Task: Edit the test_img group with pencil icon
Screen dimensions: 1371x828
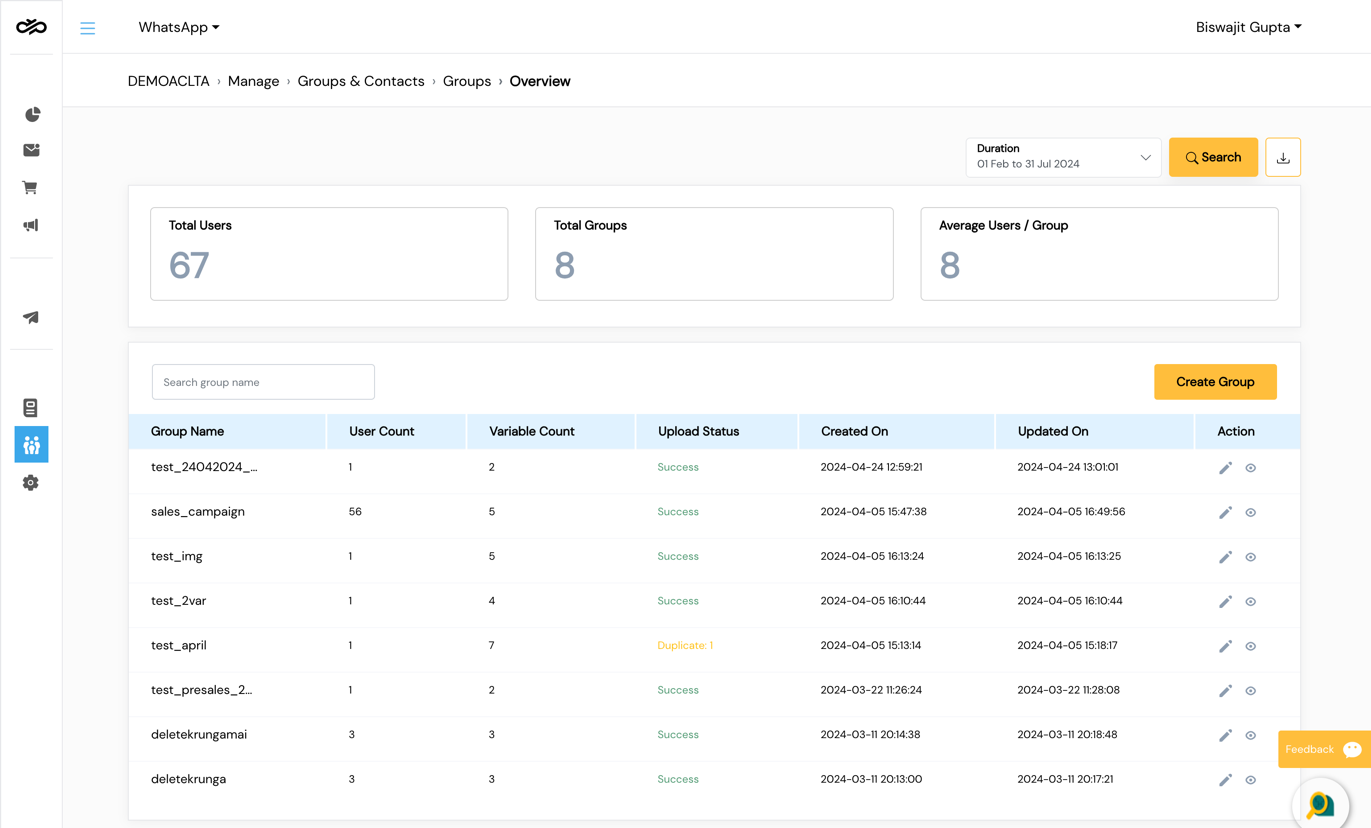Action: (x=1225, y=557)
